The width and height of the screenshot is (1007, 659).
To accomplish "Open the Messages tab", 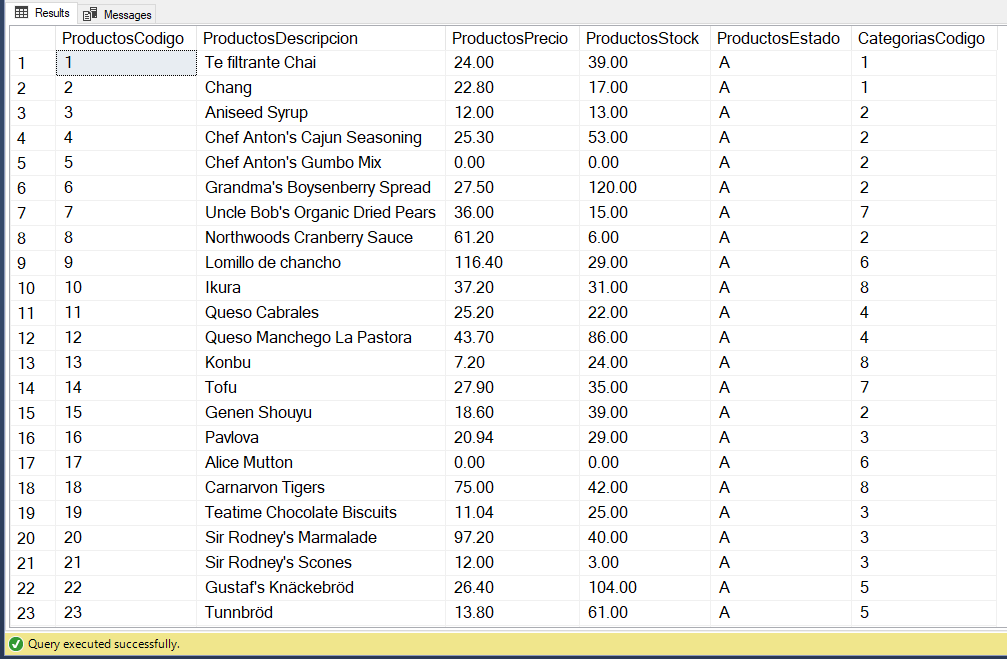I will click(x=118, y=14).
